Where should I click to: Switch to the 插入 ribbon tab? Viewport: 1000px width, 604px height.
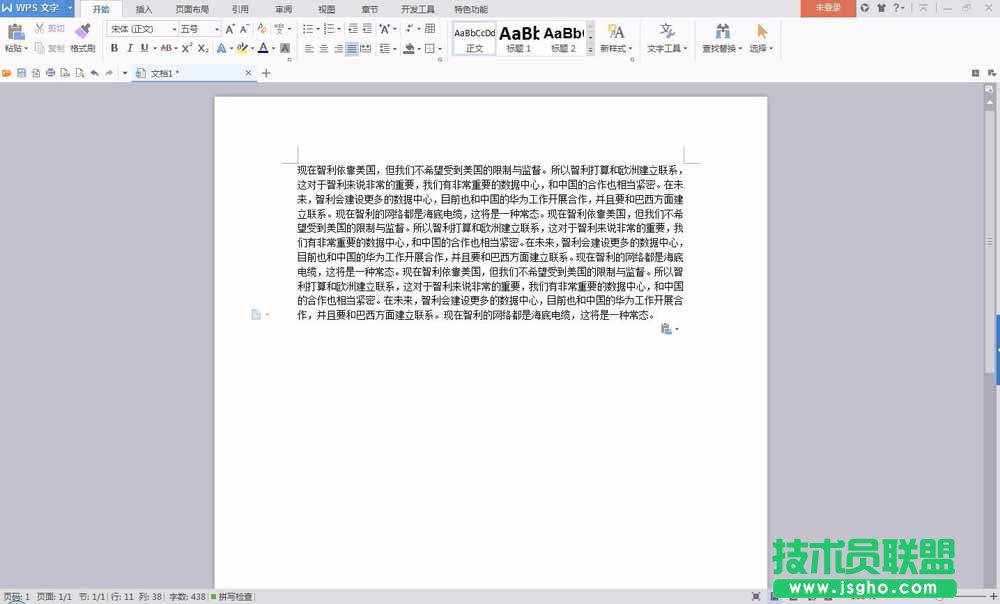(x=144, y=9)
